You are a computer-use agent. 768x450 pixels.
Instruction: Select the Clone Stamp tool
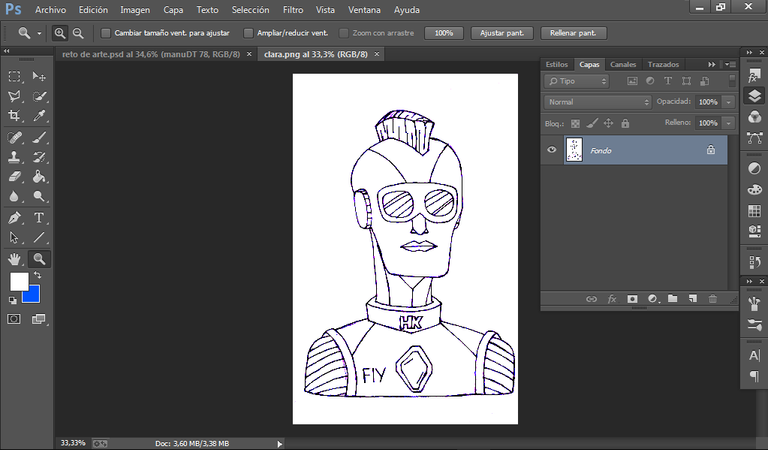point(14,157)
